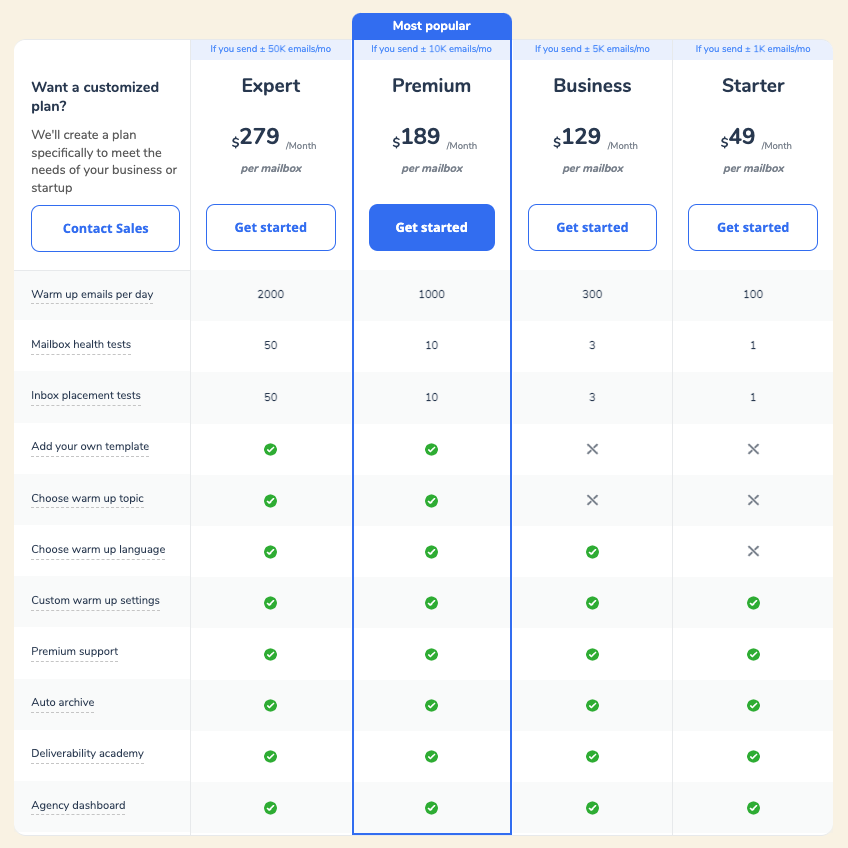The height and width of the screenshot is (848, 848).
Task: Click Get started under Premium plan
Action: 431,227
